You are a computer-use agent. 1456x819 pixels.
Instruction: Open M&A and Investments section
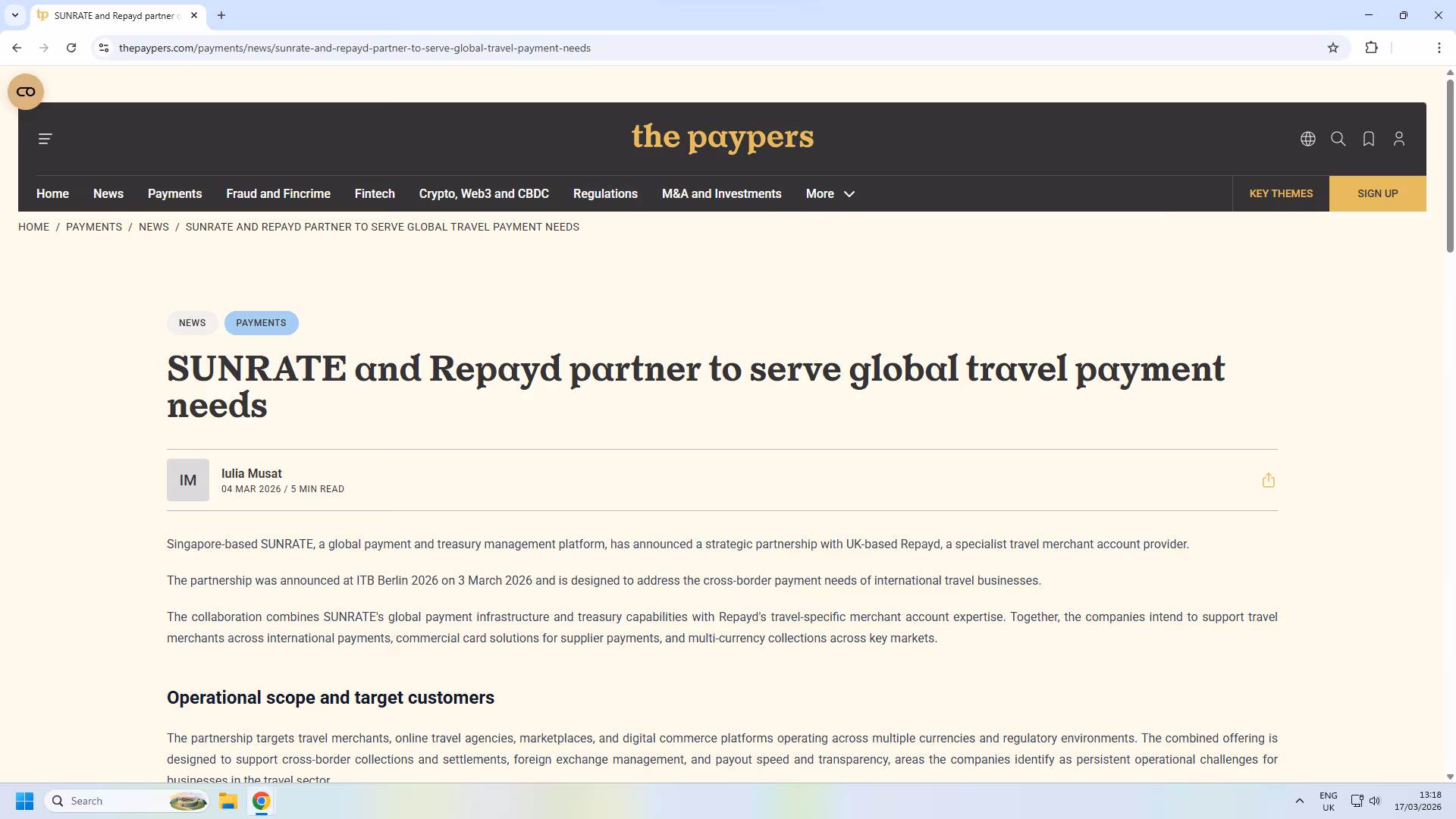click(x=721, y=194)
